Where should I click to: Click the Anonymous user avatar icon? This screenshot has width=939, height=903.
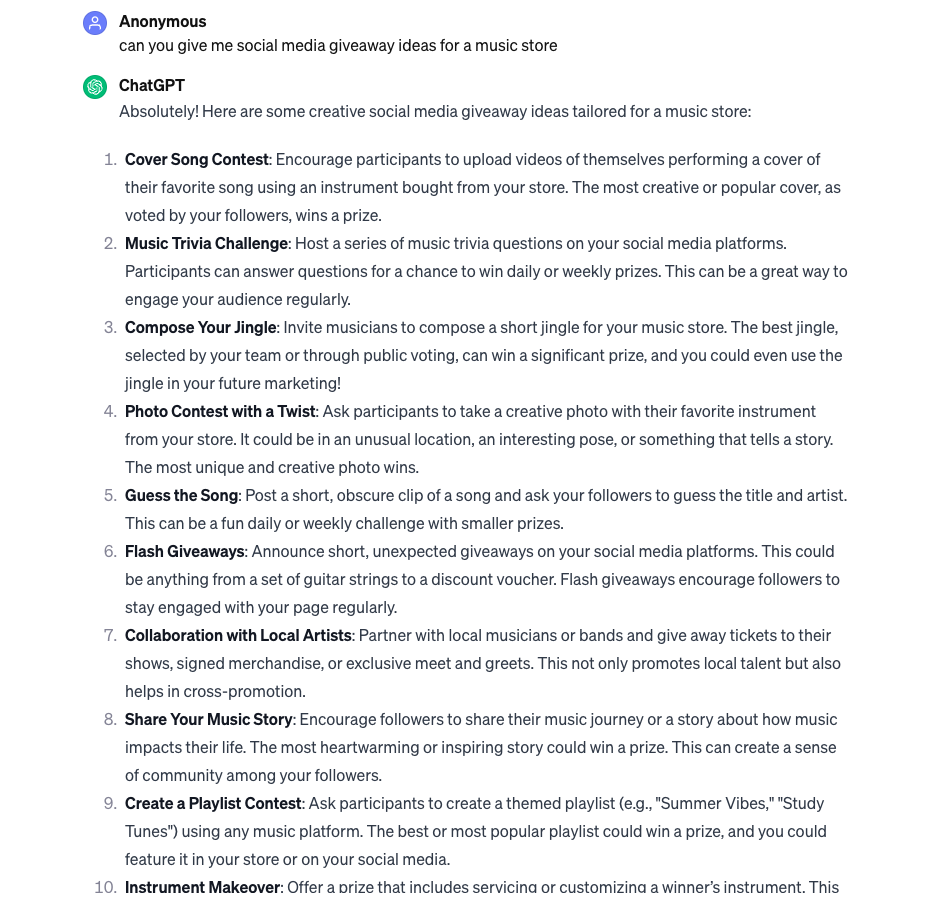(x=95, y=23)
